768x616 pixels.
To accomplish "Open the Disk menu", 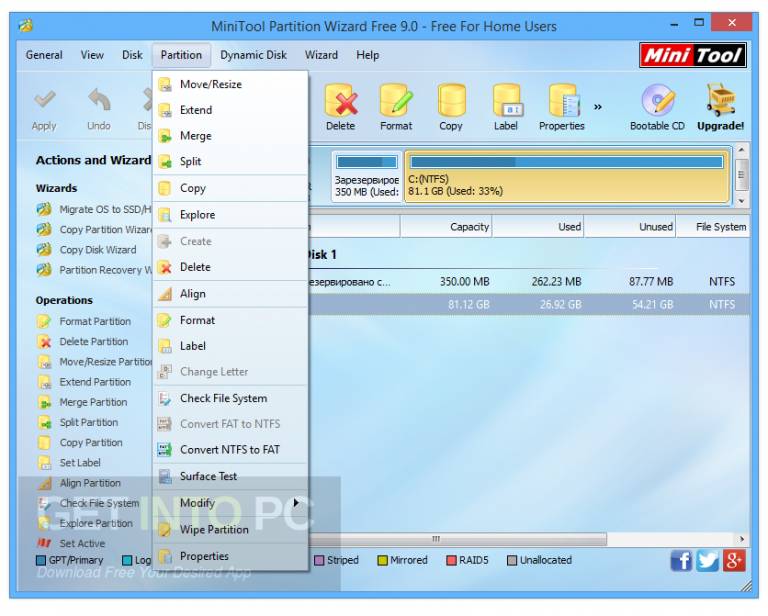I will point(132,55).
